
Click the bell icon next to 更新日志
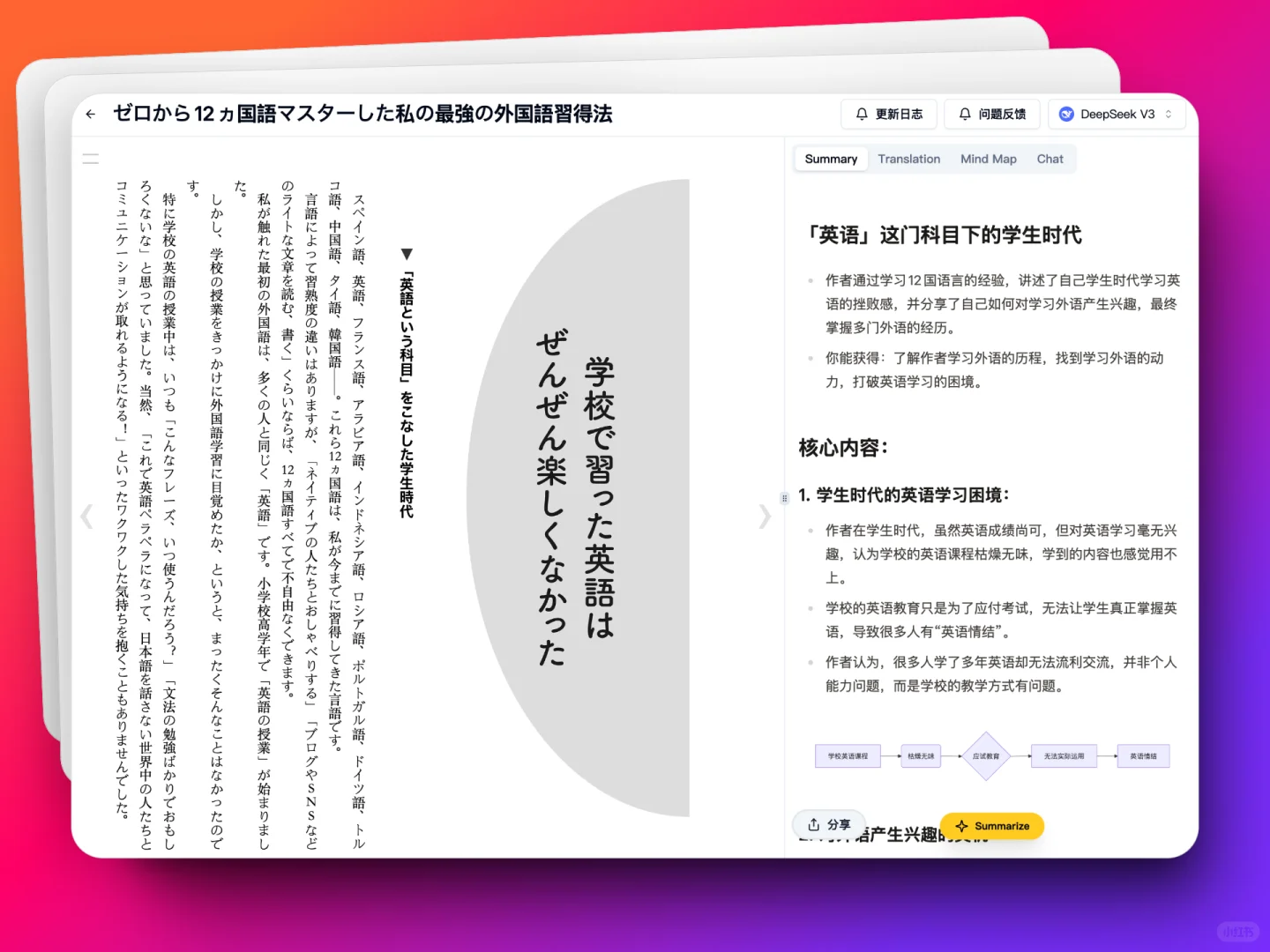coord(863,114)
